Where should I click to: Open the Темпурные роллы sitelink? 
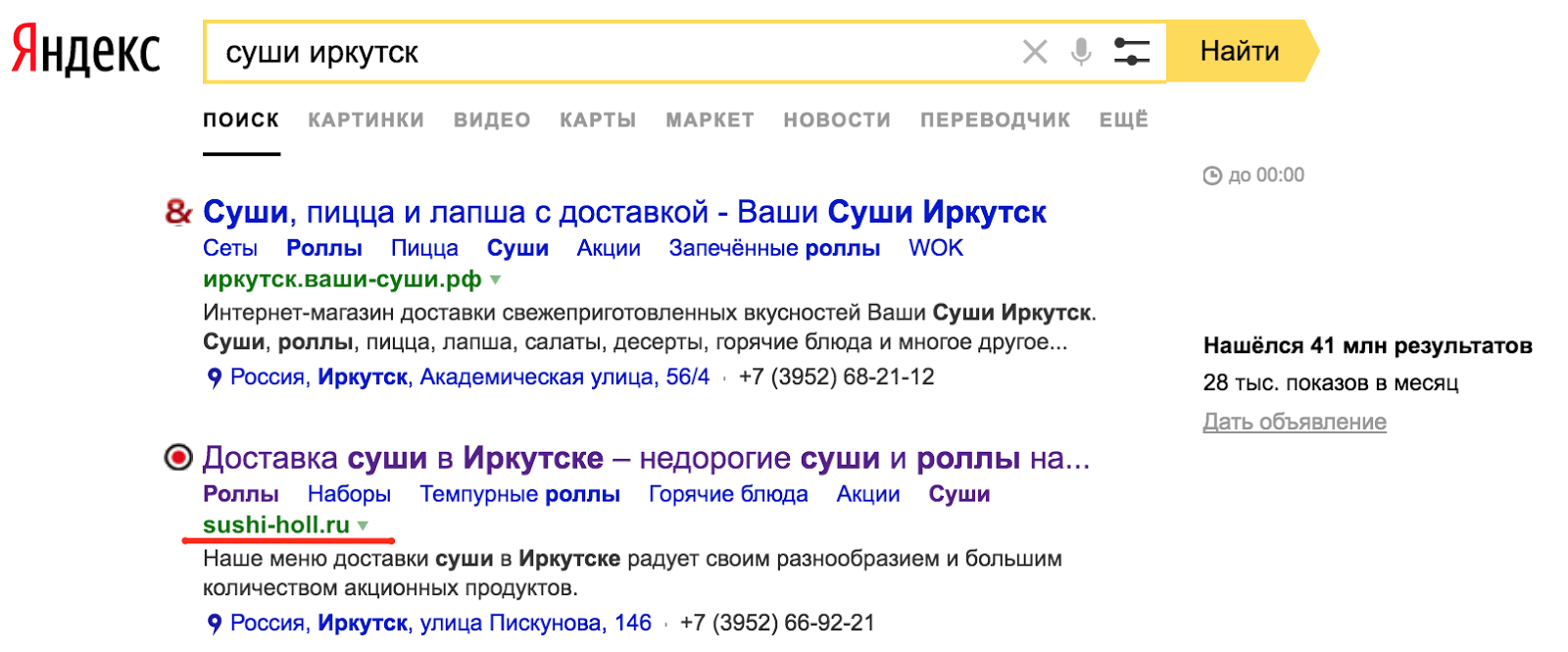(x=519, y=494)
